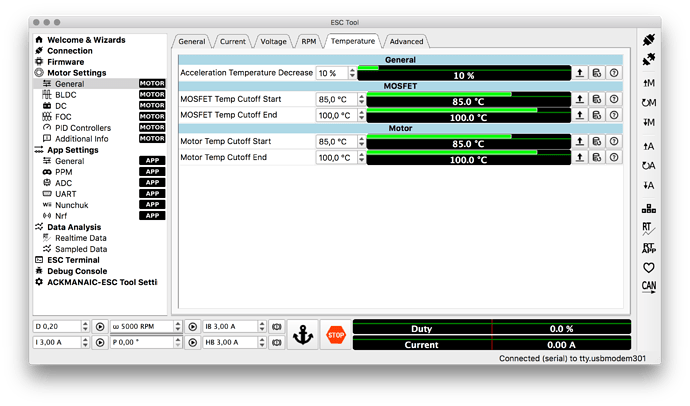Switch to the RPM tab
690x406 pixels.
click(308, 42)
